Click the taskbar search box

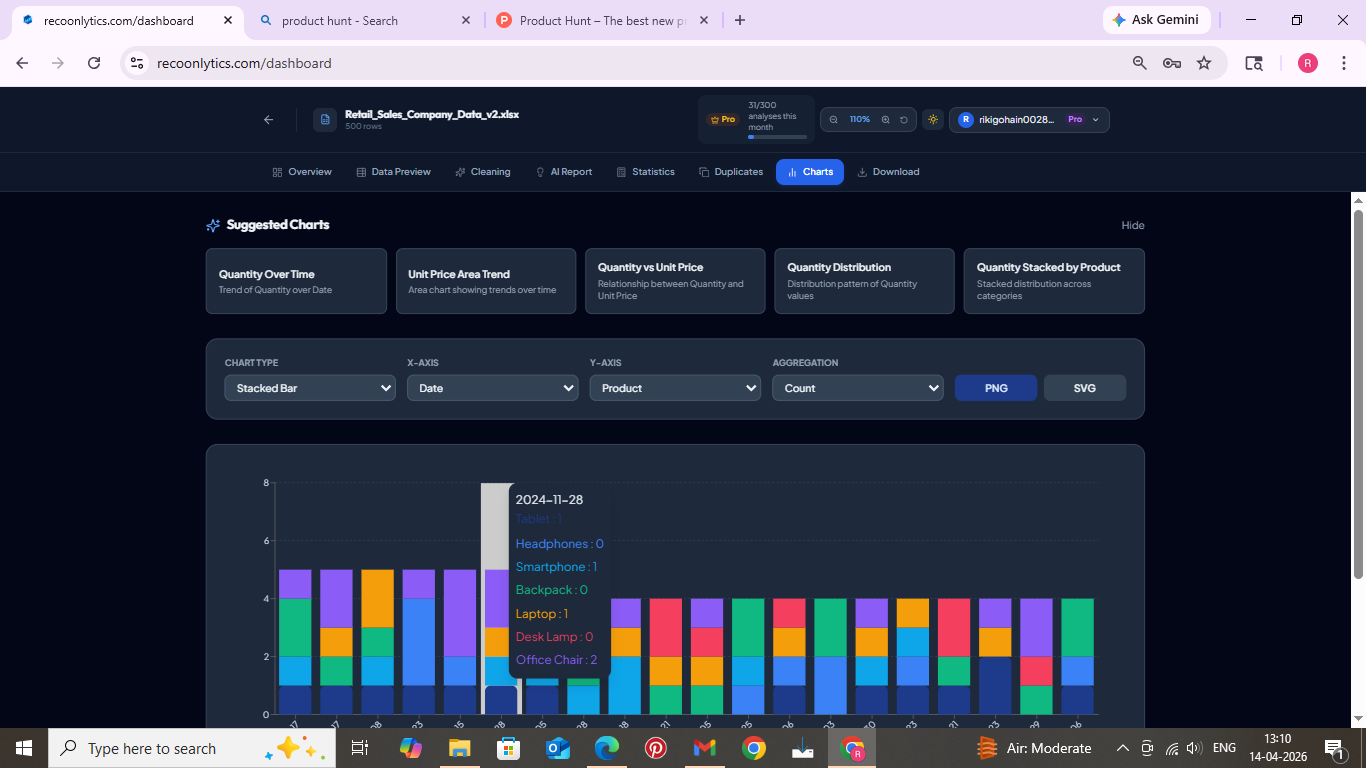click(192, 748)
